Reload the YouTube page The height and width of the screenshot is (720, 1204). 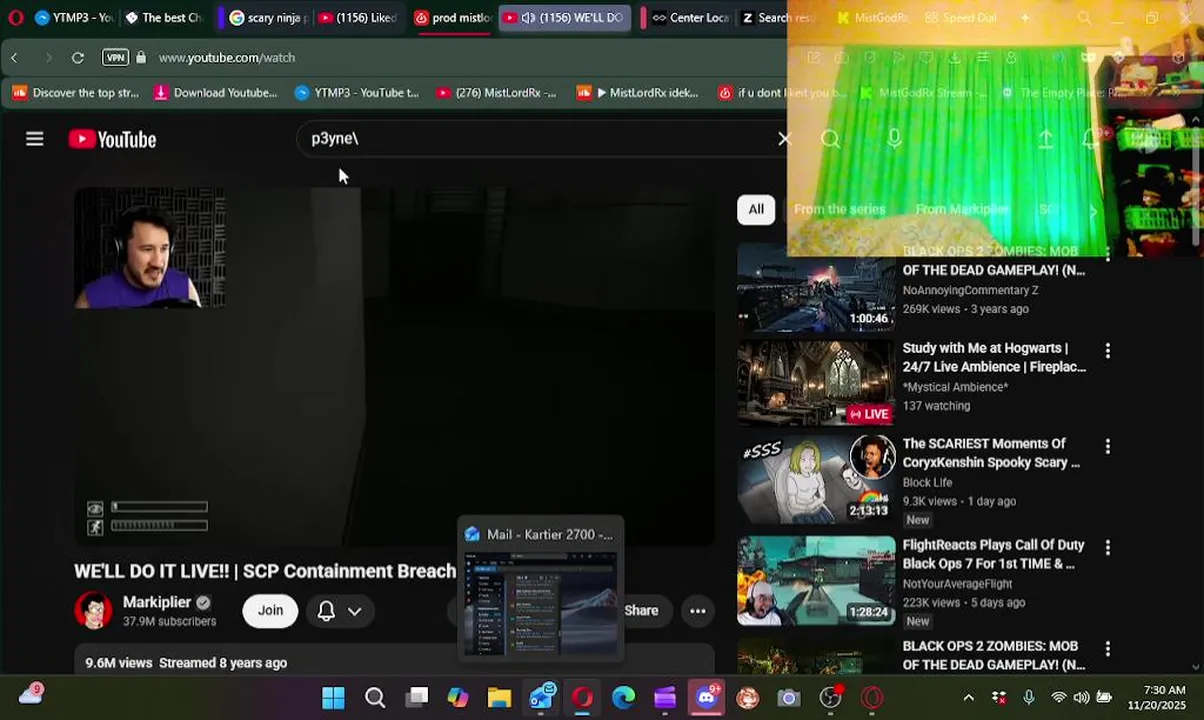[77, 58]
